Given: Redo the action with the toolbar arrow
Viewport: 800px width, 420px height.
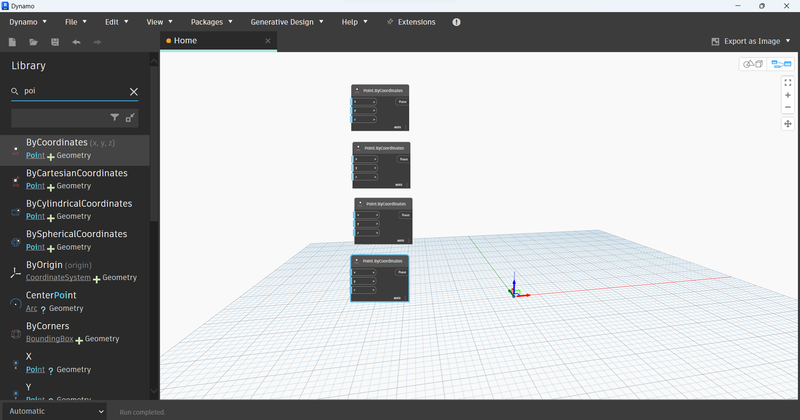Looking at the screenshot, I should tap(97, 42).
